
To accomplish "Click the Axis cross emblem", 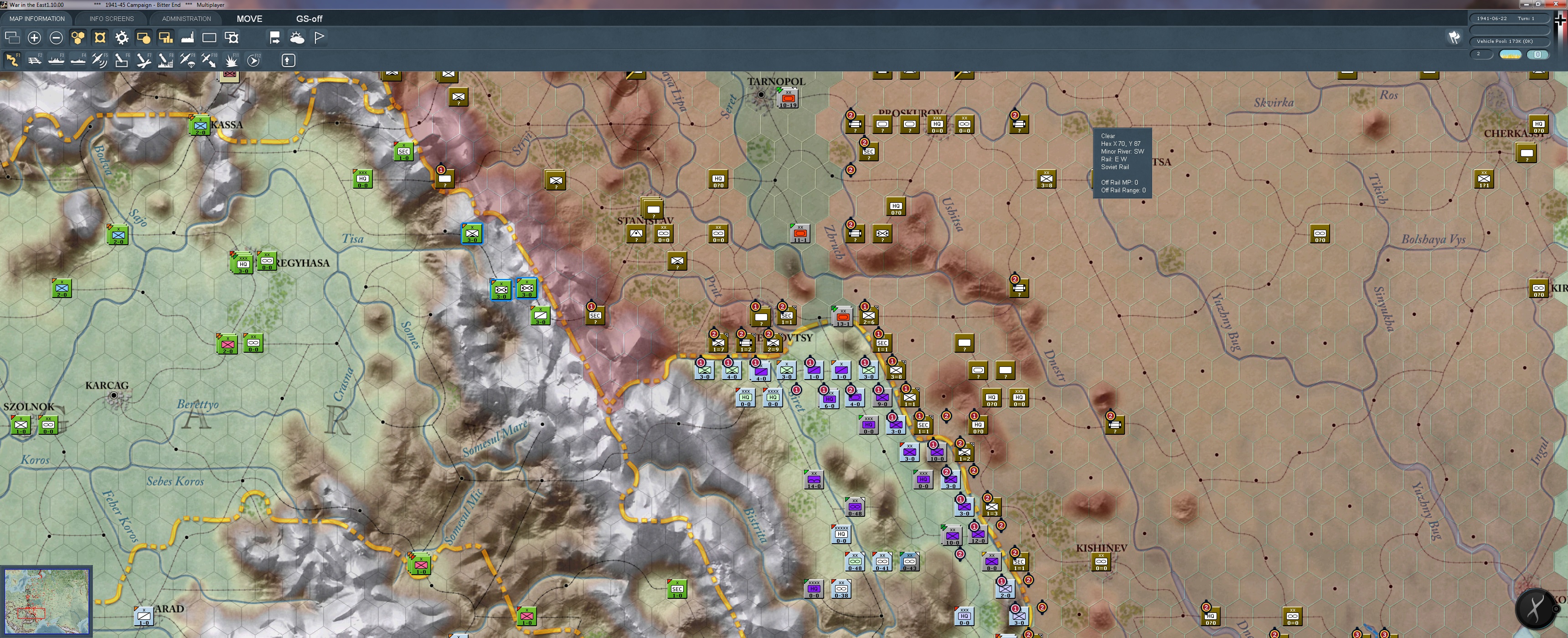I will 1561,20.
